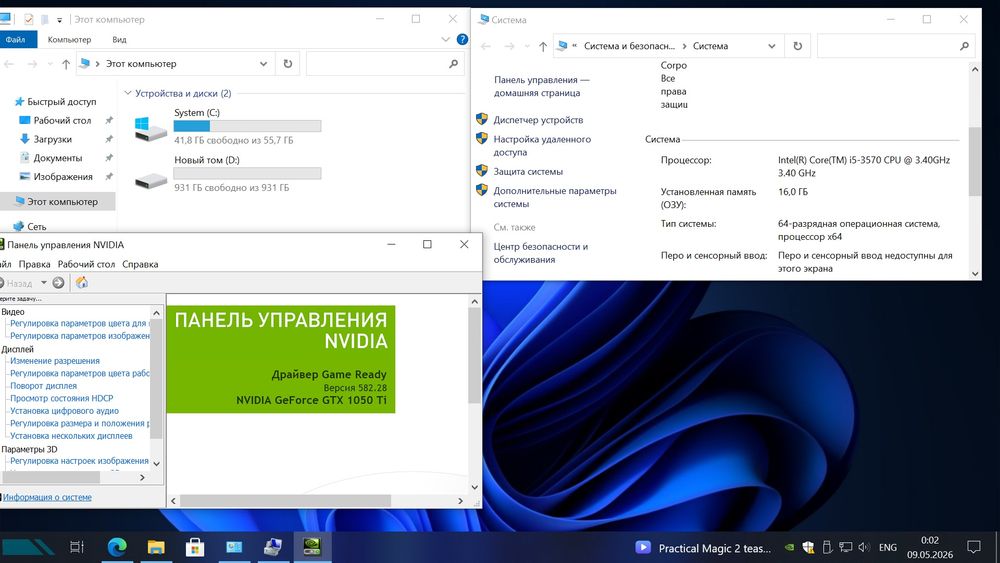The width and height of the screenshot is (1000, 563).
Task: Click System (C:) free space bar
Action: [x=247, y=126]
